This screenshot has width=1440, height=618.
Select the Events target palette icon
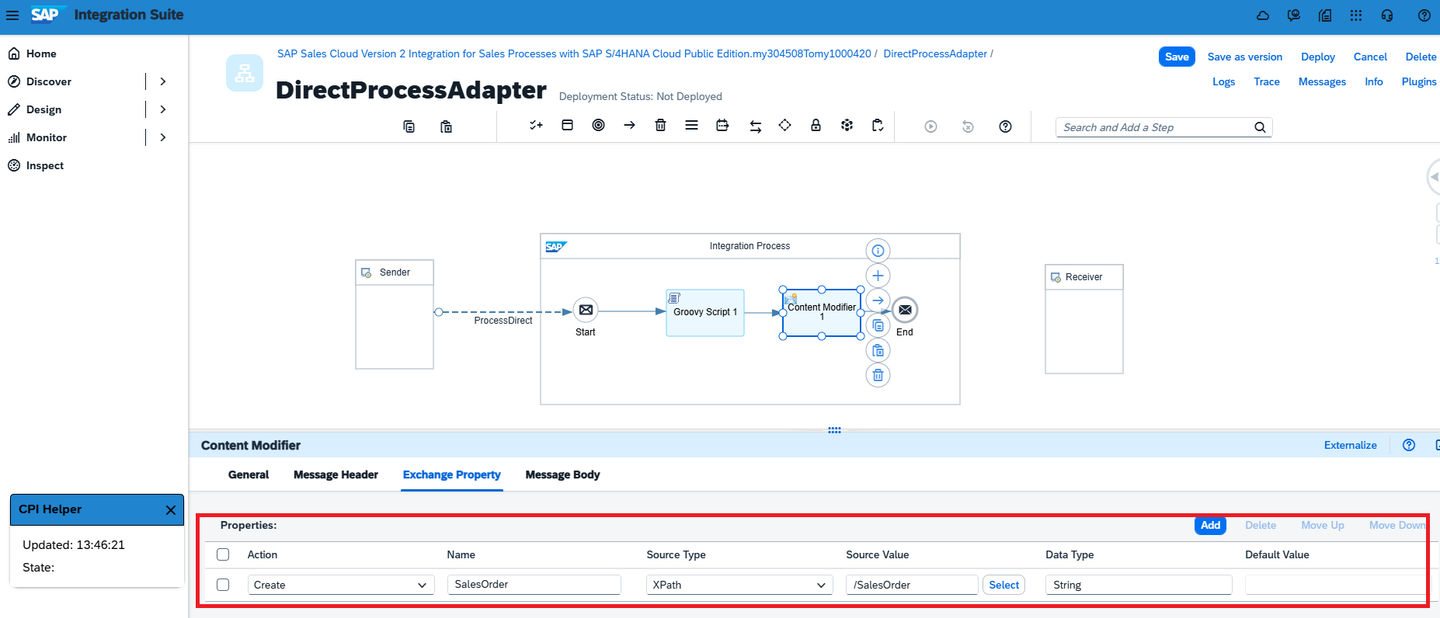pyautogui.click(x=598, y=125)
